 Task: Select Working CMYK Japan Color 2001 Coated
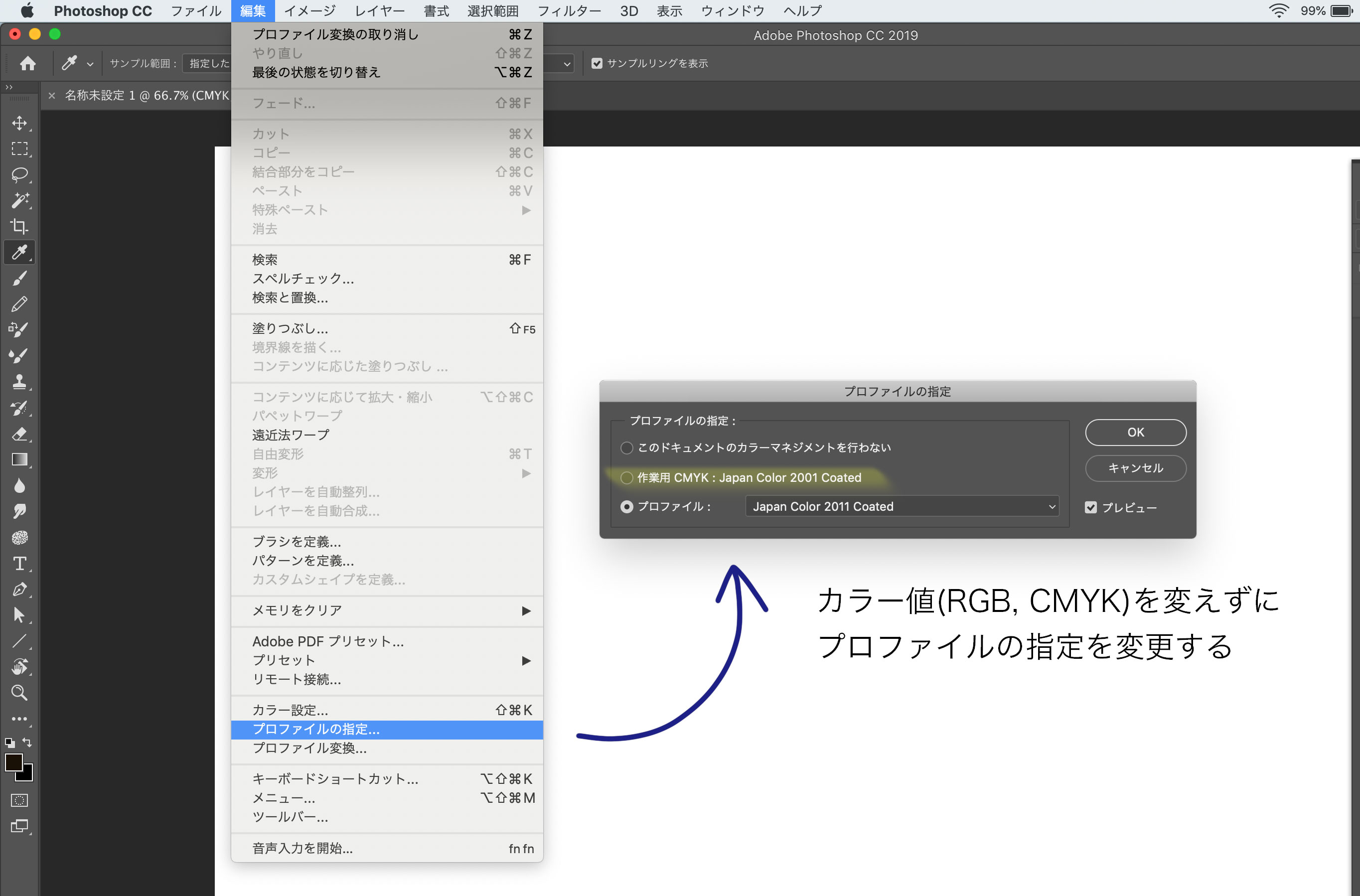(627, 478)
